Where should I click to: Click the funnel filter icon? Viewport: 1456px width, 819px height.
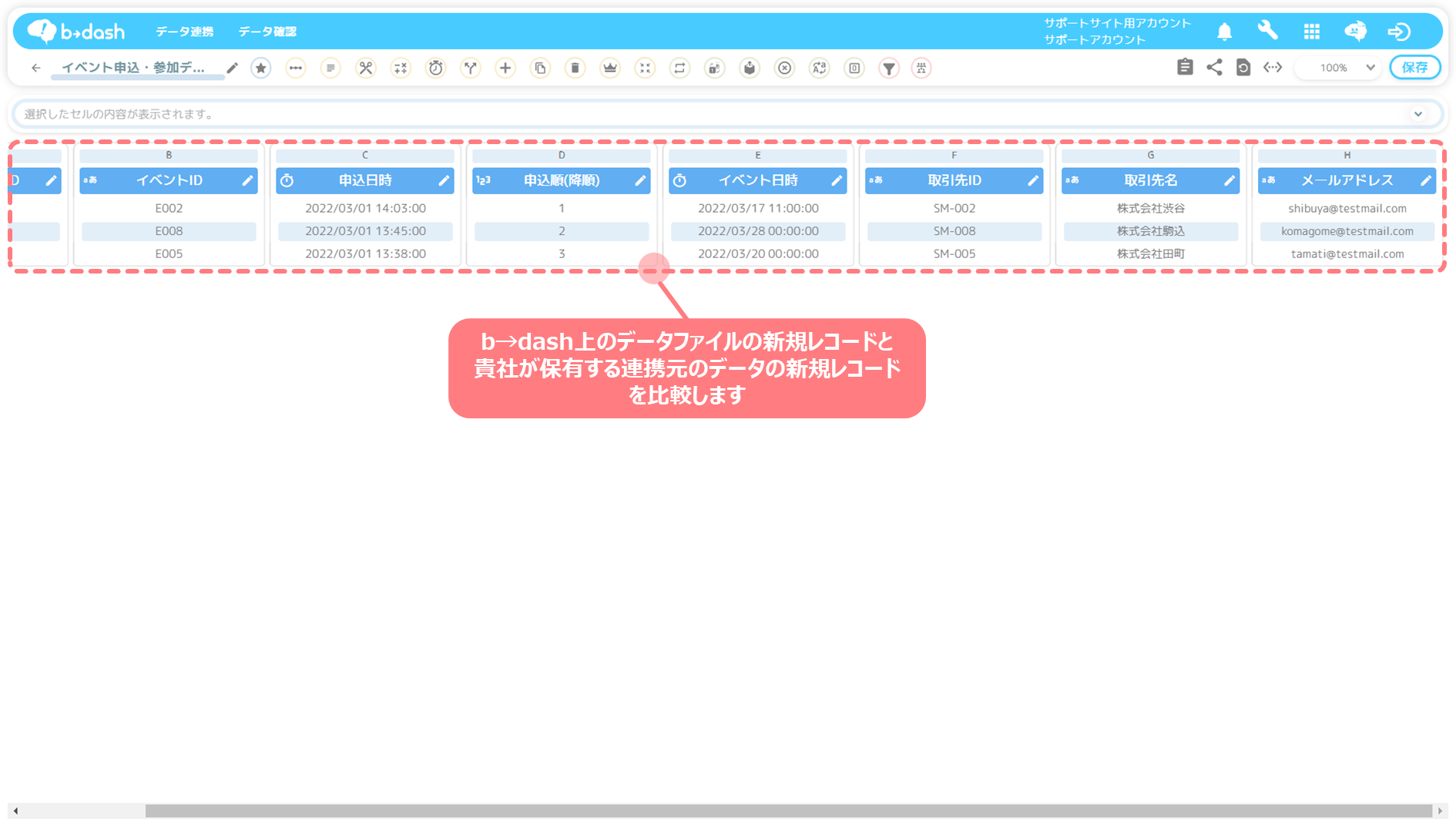coord(889,68)
